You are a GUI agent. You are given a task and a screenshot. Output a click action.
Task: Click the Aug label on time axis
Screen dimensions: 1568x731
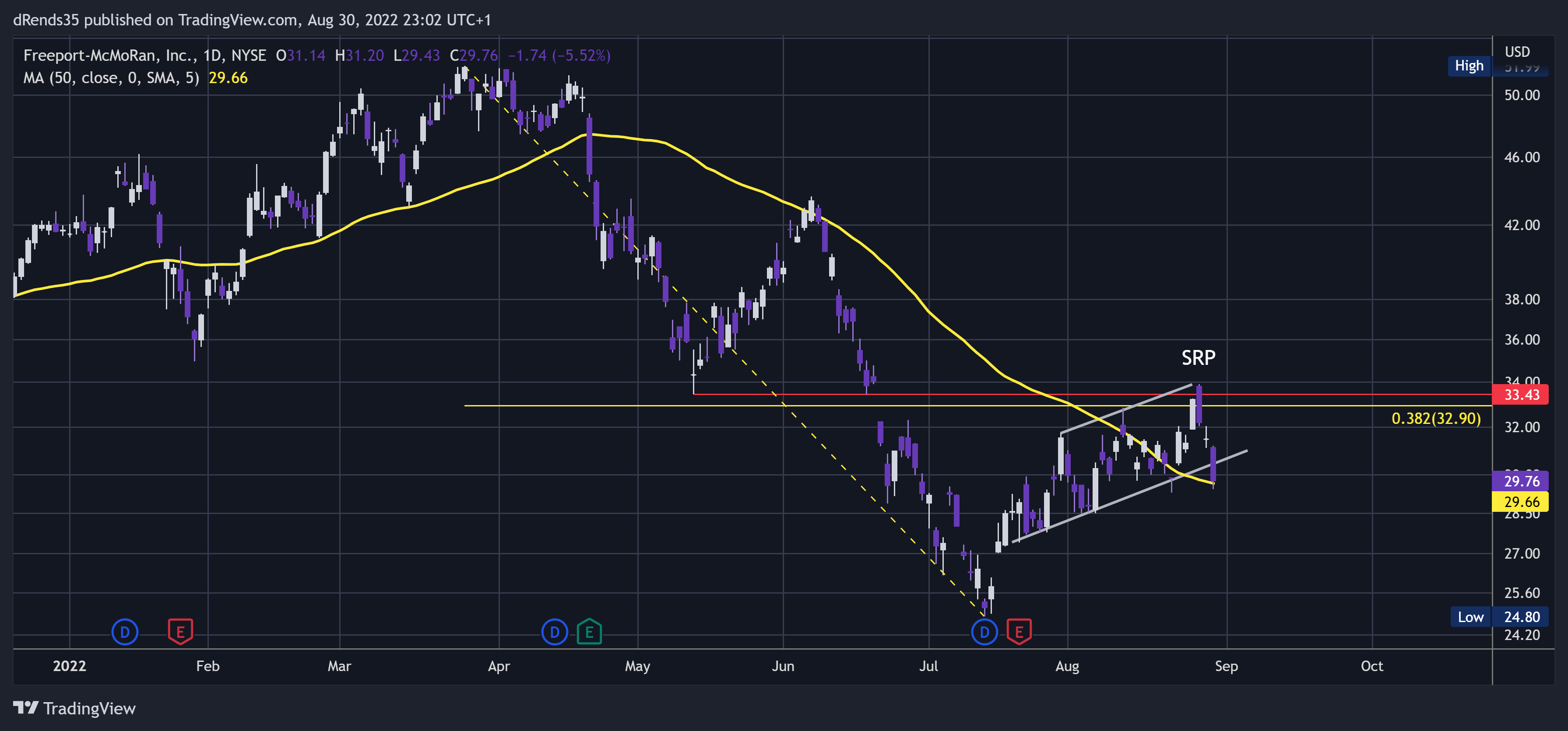click(1067, 666)
